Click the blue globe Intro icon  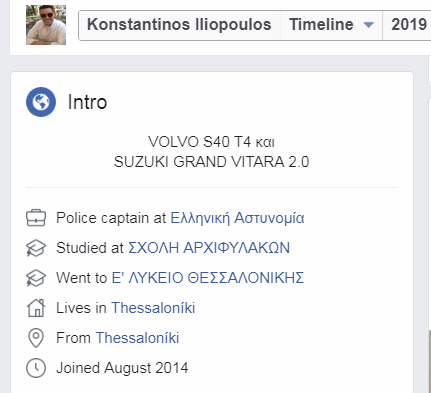41,102
